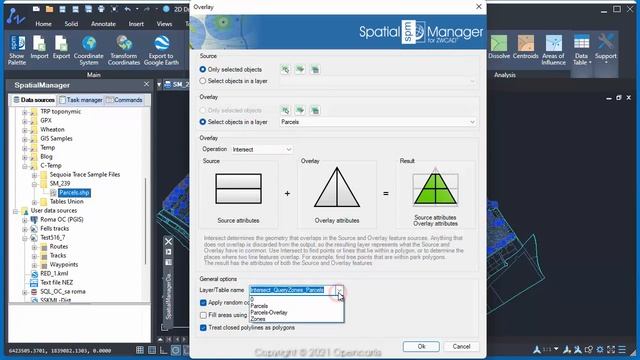
Task: Select 'RED_1.kml' tree item
Action: coord(54,273)
